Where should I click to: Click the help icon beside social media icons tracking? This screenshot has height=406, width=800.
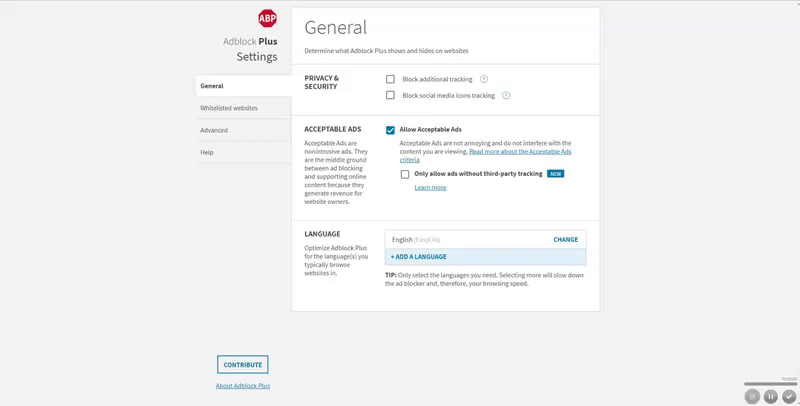506,96
